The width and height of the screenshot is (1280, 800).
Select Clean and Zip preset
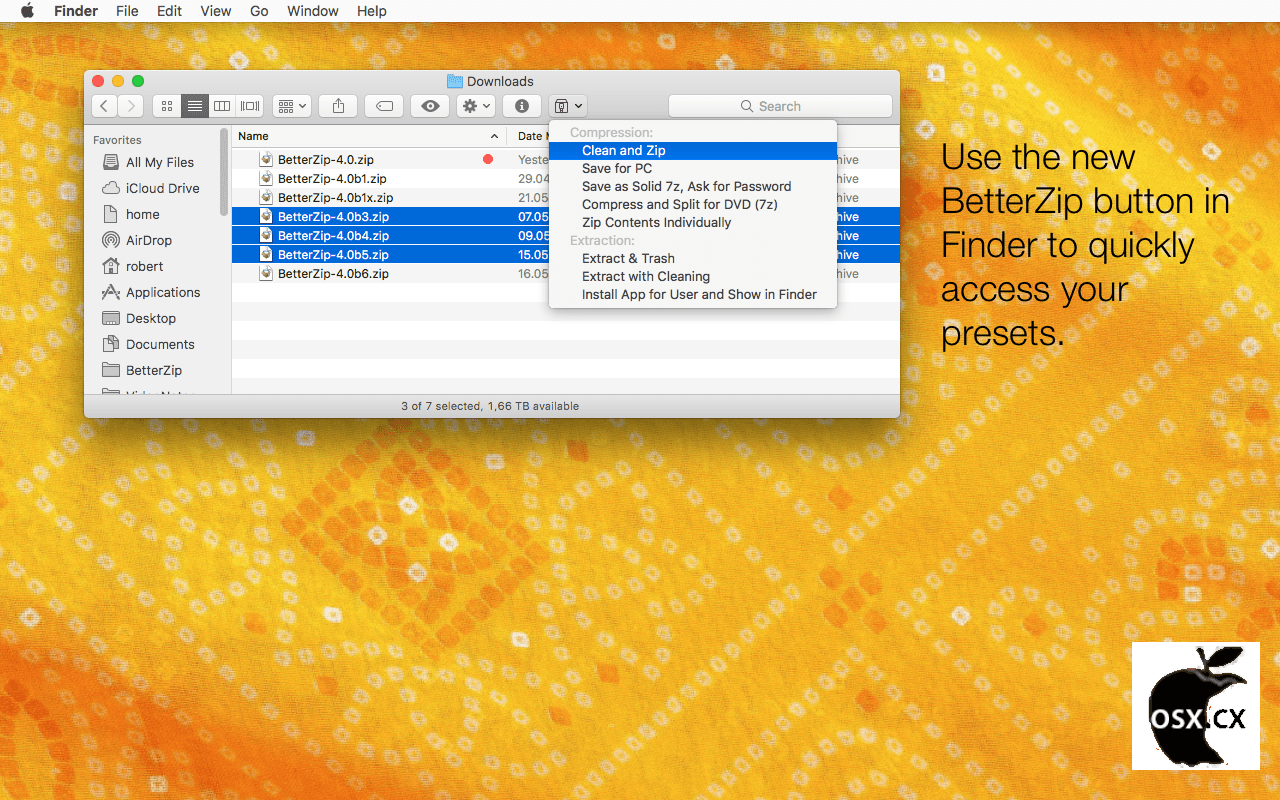pos(692,151)
